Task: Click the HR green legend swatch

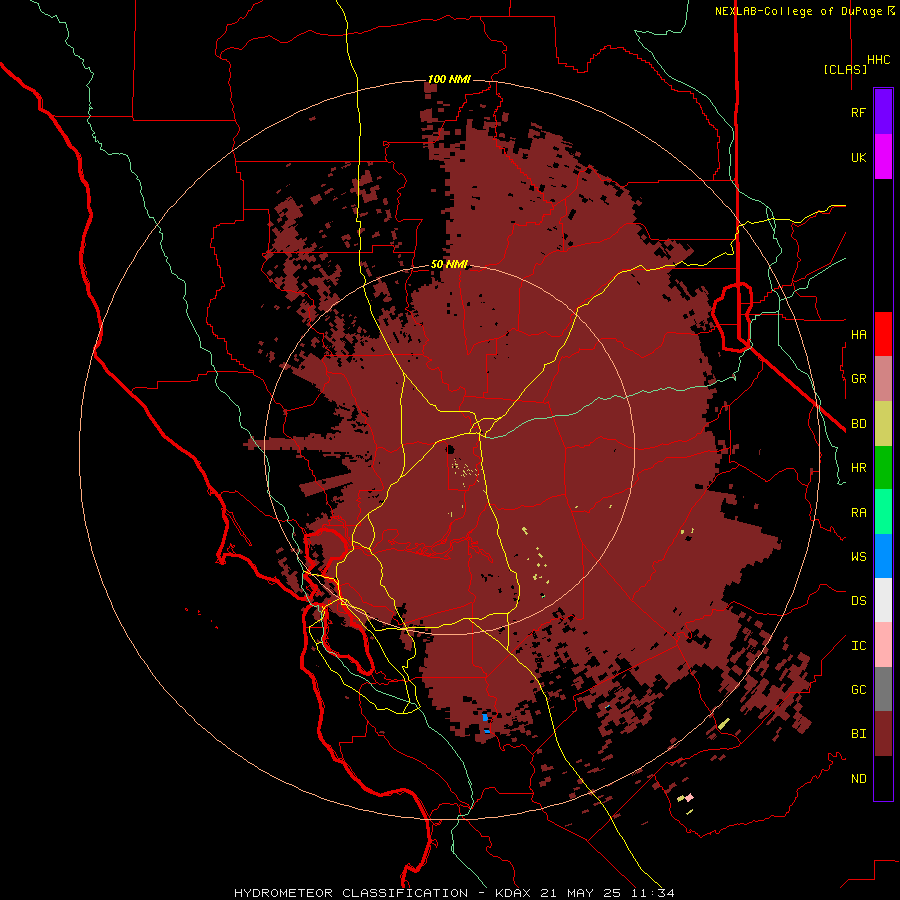Action: pyautogui.click(x=883, y=467)
